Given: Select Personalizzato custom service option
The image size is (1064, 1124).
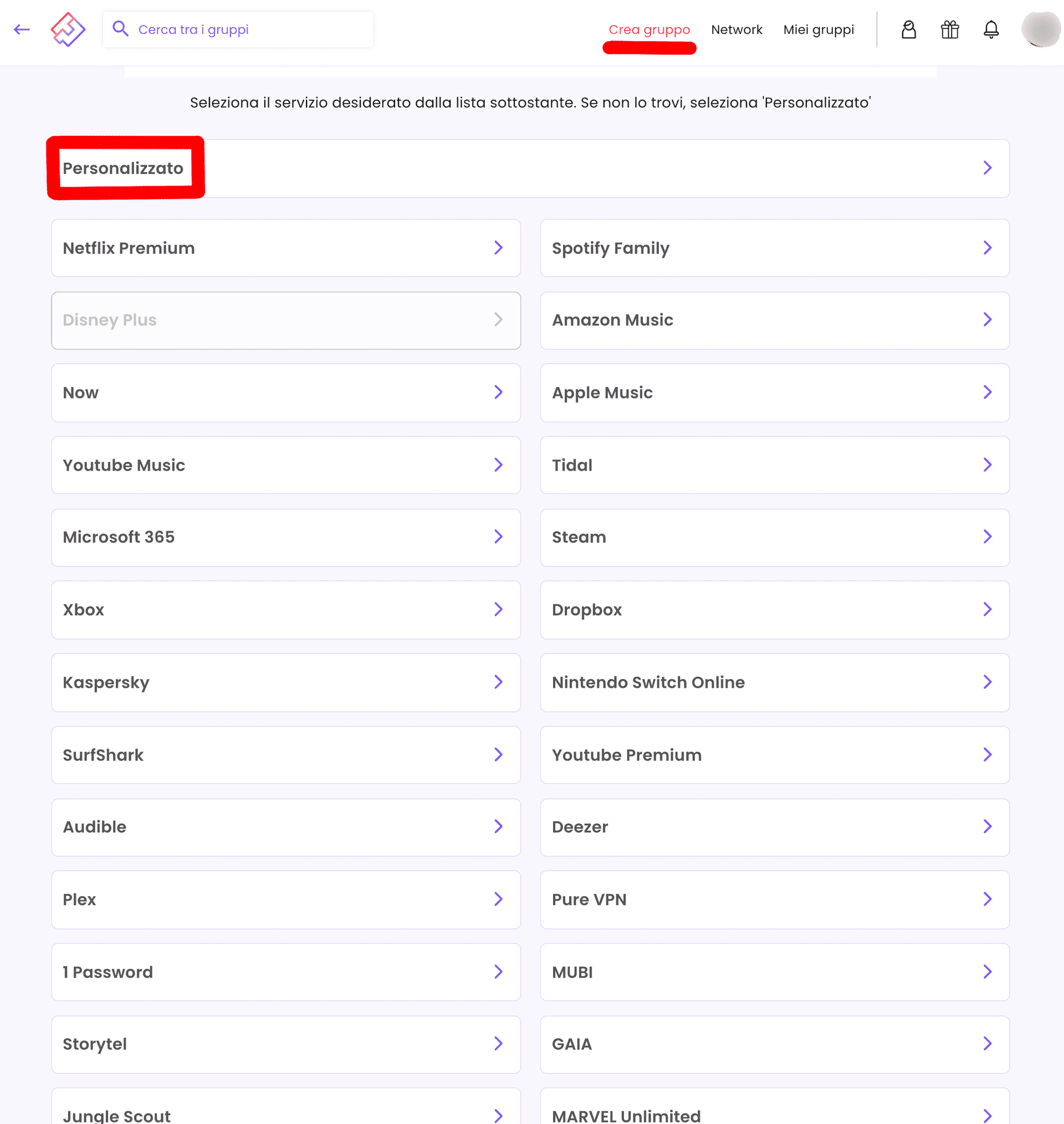Looking at the screenshot, I should tap(123, 168).
